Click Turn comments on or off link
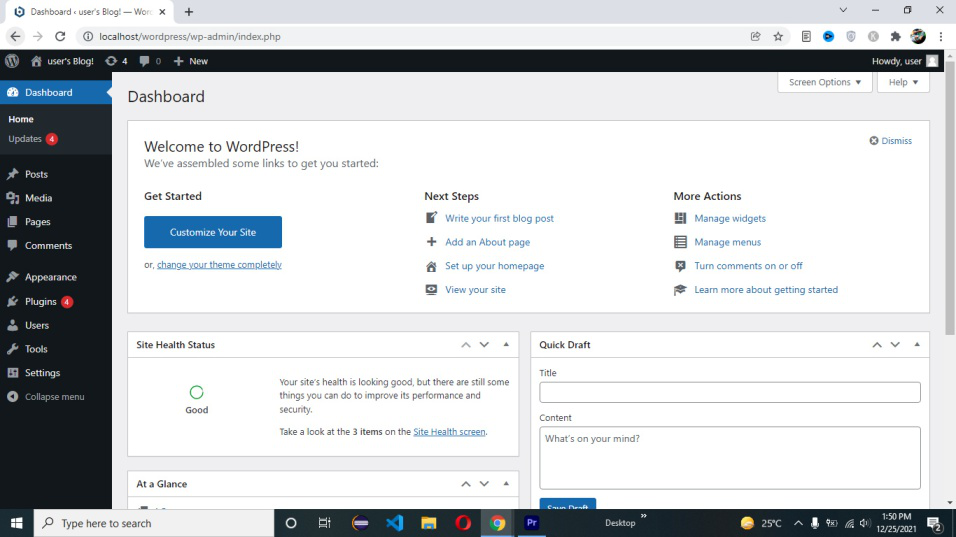Image resolution: width=956 pixels, height=537 pixels. point(748,266)
